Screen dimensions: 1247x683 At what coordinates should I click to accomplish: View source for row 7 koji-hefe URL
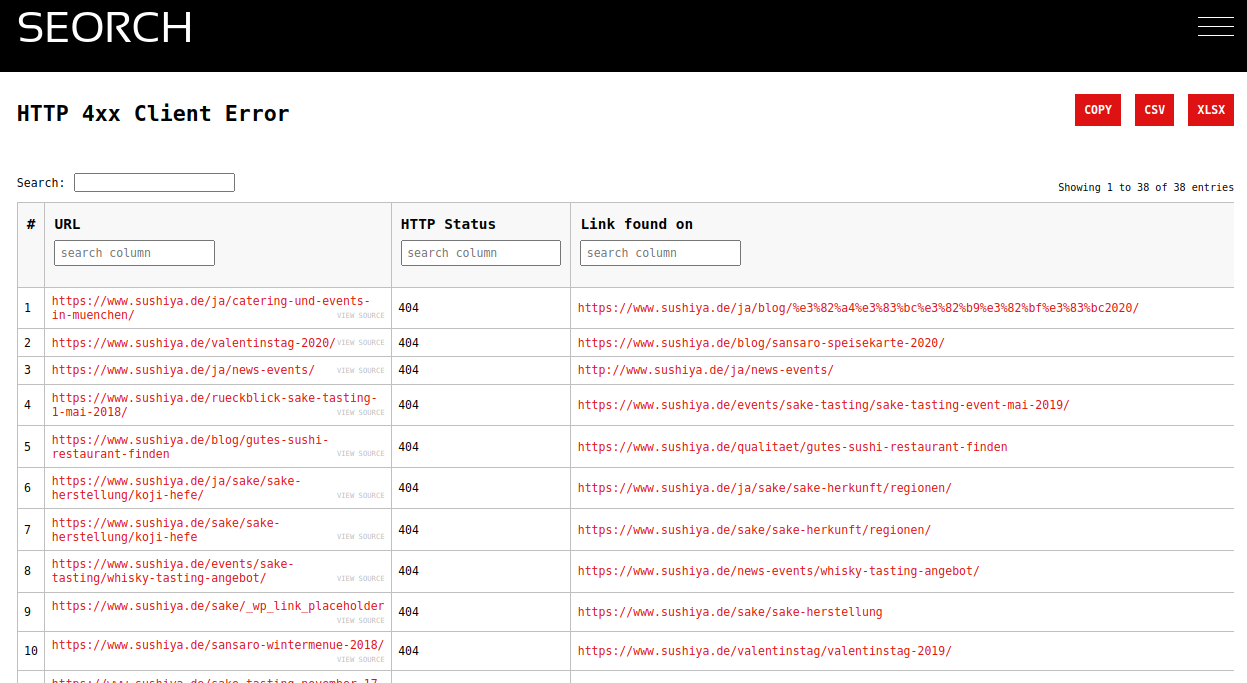(360, 537)
